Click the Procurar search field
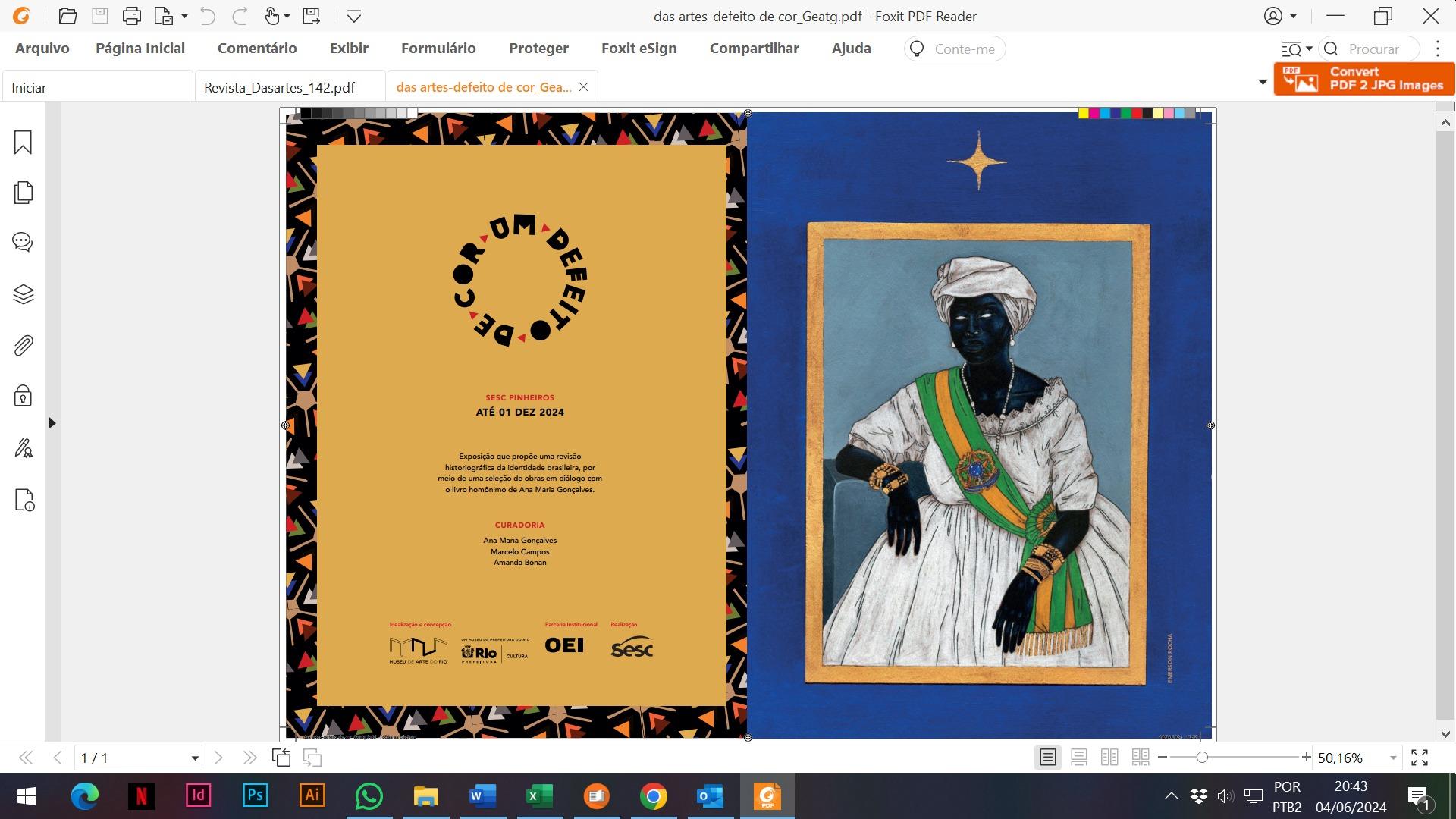Image resolution: width=1456 pixels, height=819 pixels. coord(1373,49)
